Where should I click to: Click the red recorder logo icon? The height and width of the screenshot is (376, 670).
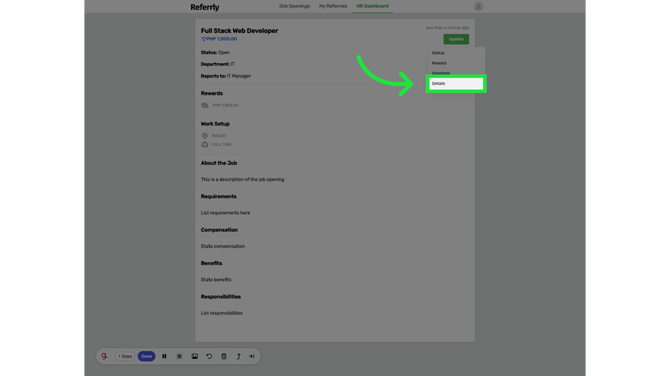pos(104,356)
